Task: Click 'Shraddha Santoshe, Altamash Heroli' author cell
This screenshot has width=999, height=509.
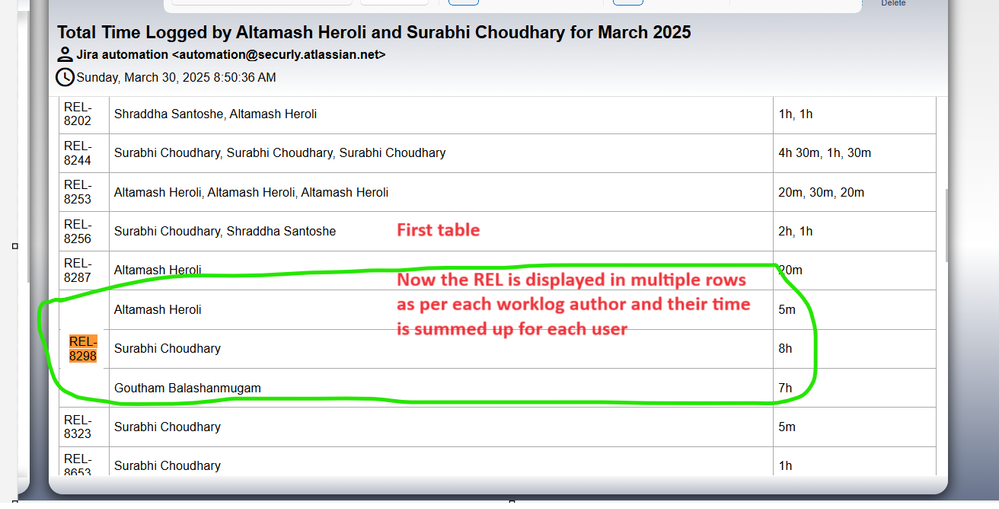Action: pyautogui.click(x=441, y=114)
